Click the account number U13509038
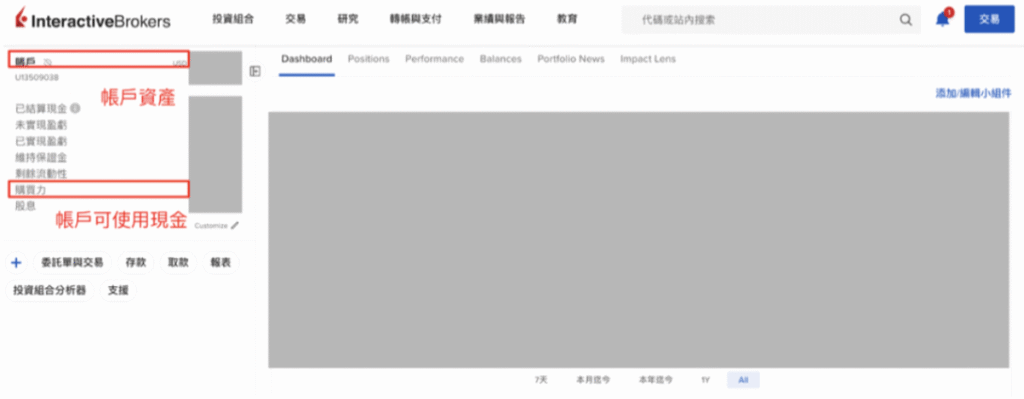This screenshot has height=399, width=1024. [37, 77]
